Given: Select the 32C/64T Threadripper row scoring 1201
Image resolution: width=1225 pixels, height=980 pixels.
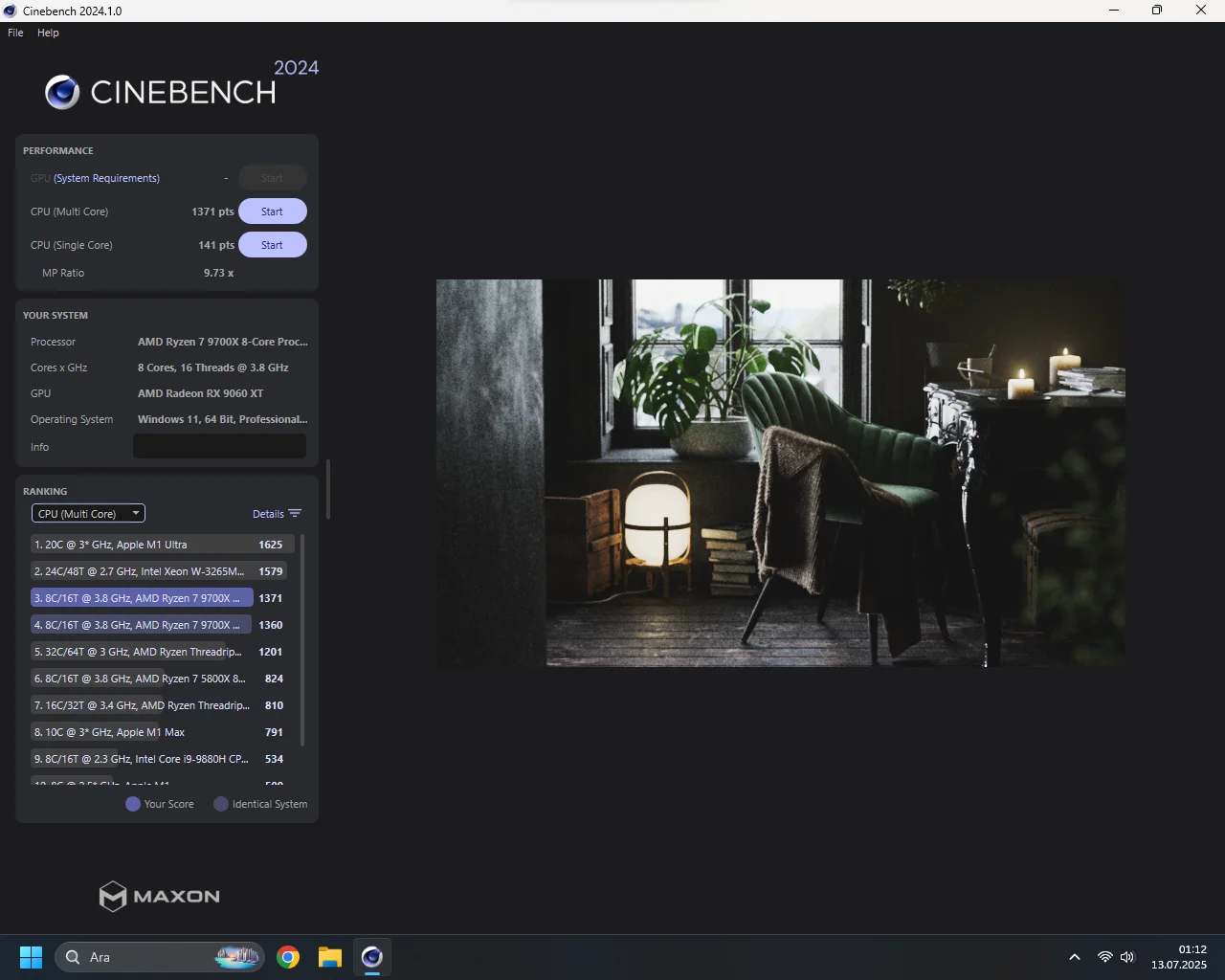Looking at the screenshot, I should [159, 652].
